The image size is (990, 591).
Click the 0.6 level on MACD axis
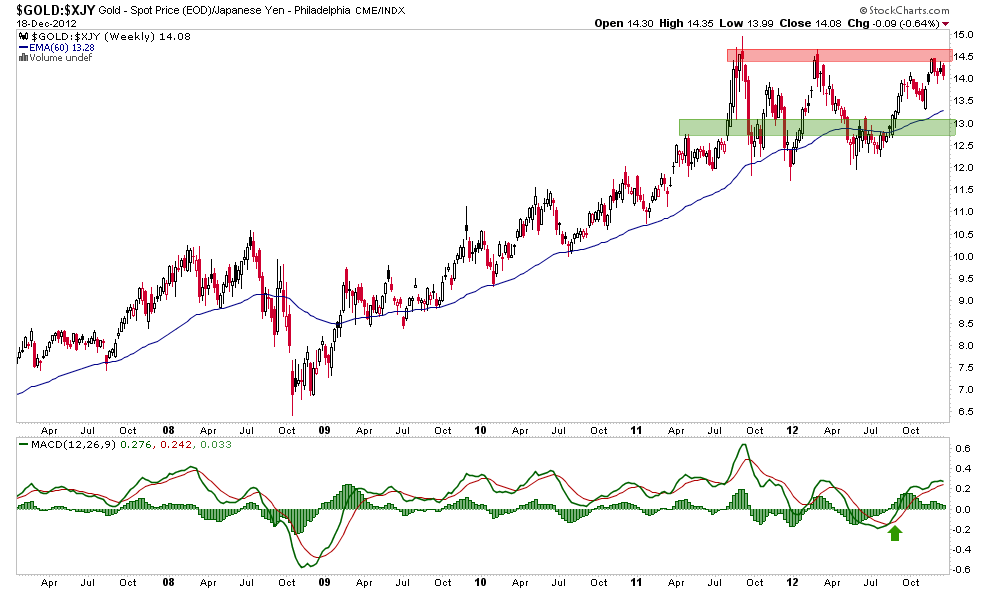click(x=962, y=448)
